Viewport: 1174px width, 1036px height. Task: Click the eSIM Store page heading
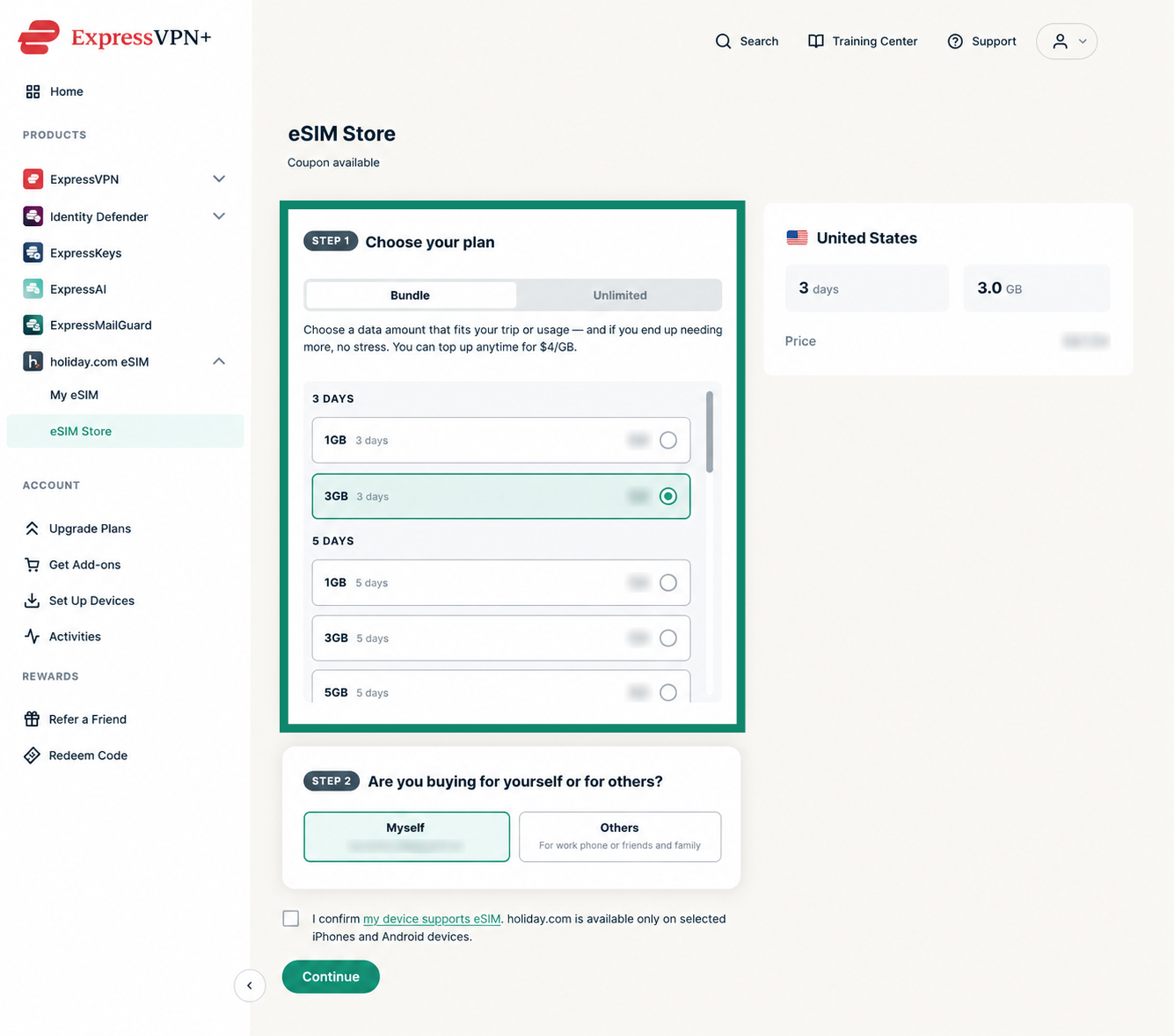tap(342, 134)
